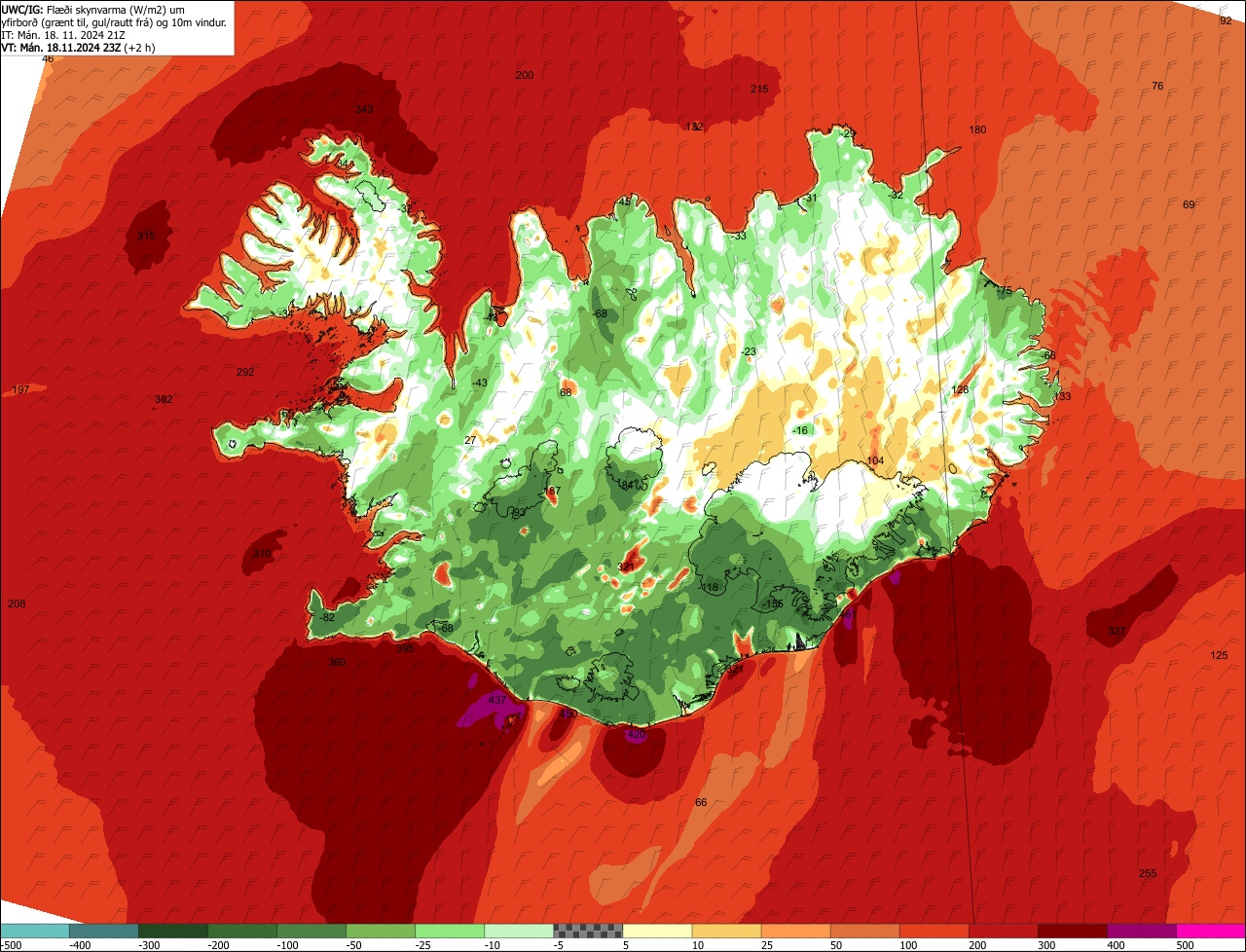
Task: Click legend swatch between 50 and 100
Action: [x=864, y=931]
